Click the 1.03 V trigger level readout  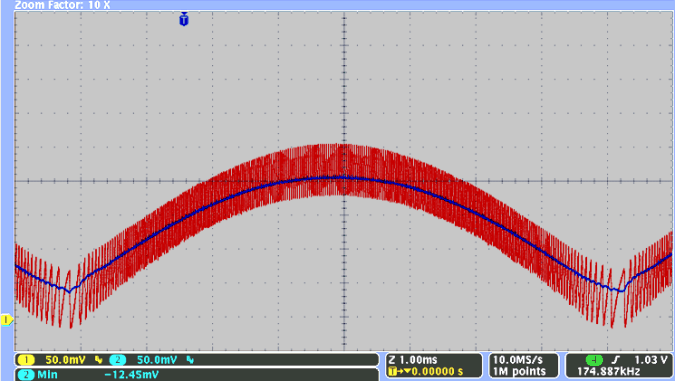(651, 360)
